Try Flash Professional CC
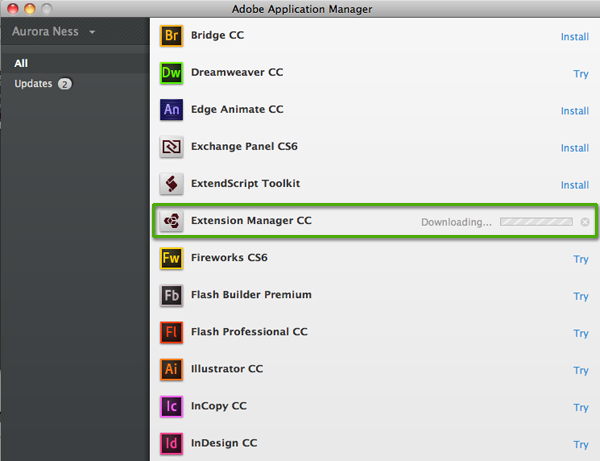Viewport: 600px width, 461px height. tap(581, 334)
